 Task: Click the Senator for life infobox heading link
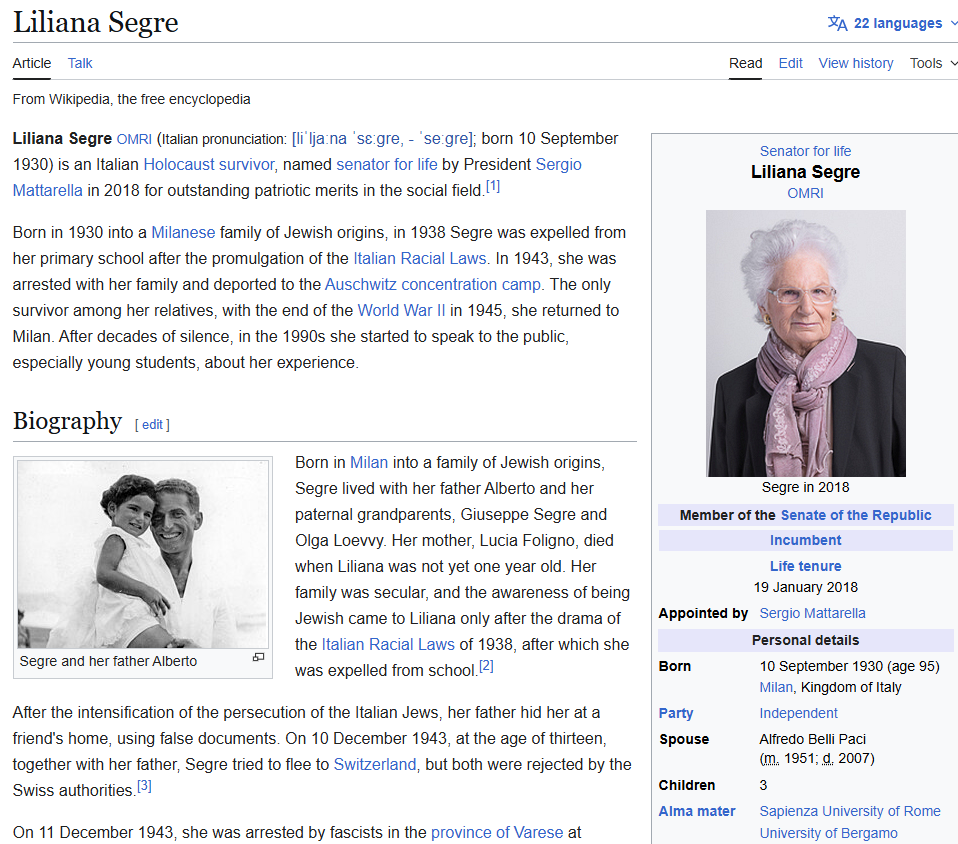click(x=805, y=151)
